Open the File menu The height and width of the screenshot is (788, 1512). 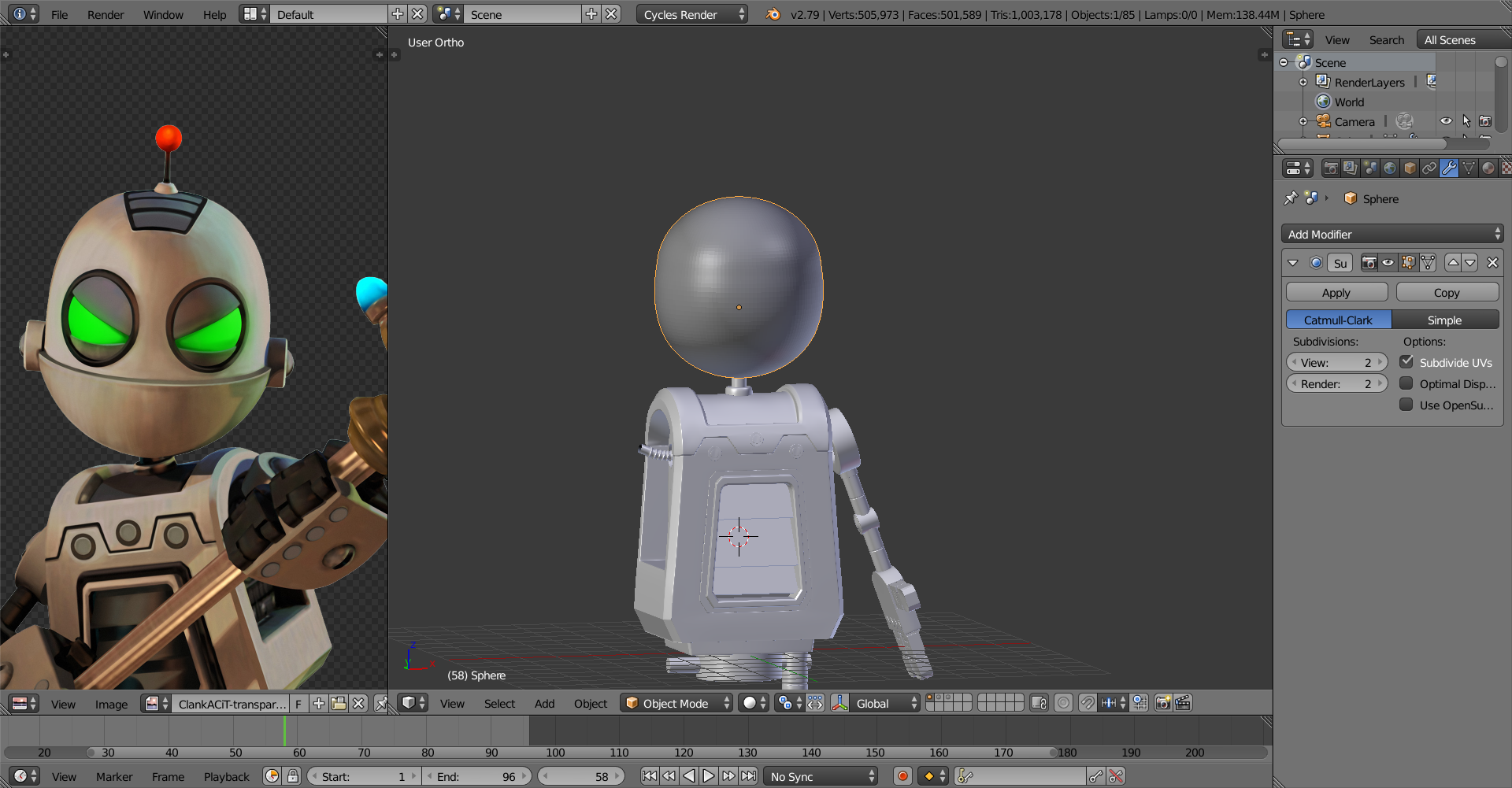coord(59,14)
